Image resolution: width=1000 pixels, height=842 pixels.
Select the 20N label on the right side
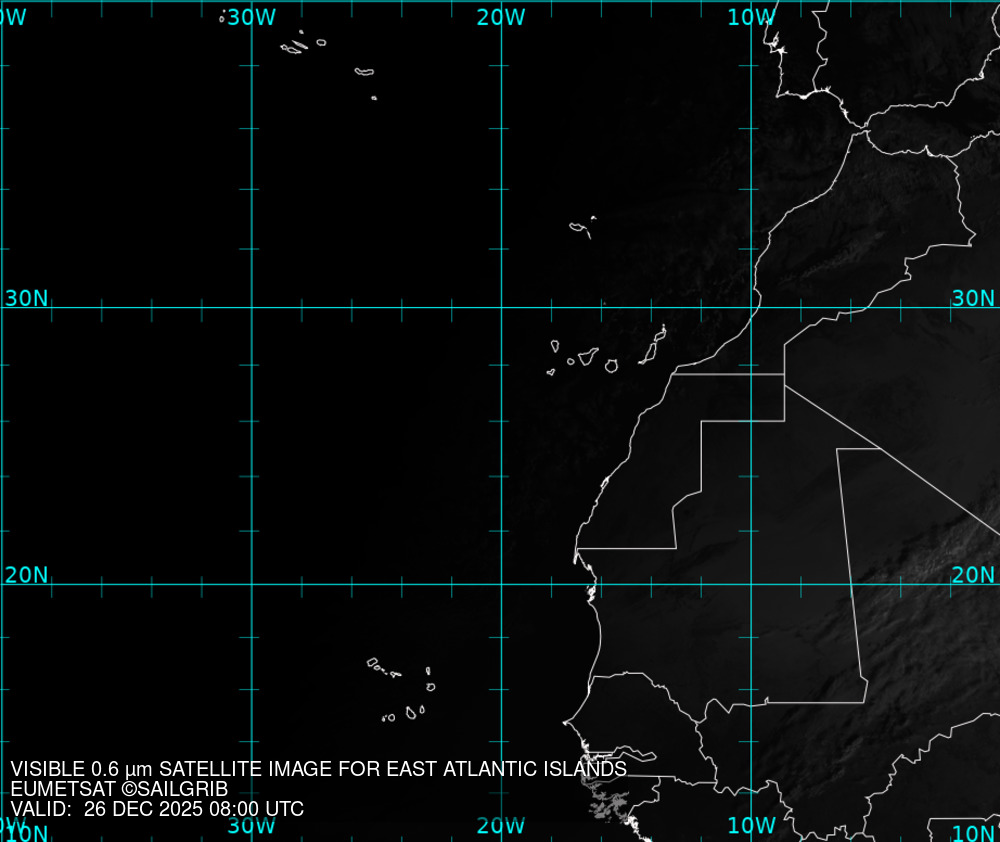click(x=973, y=575)
